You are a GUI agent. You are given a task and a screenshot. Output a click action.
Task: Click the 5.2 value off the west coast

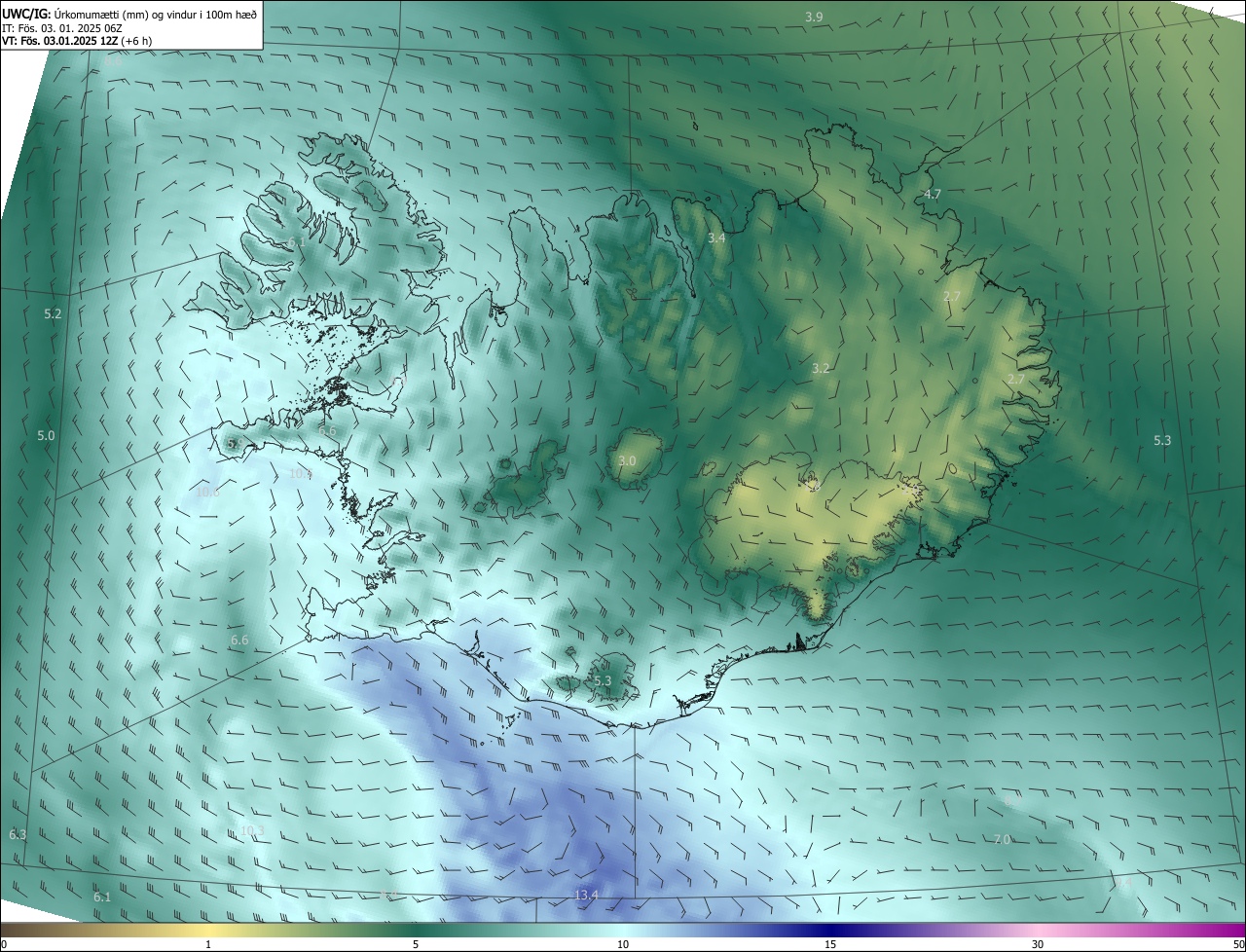point(53,313)
